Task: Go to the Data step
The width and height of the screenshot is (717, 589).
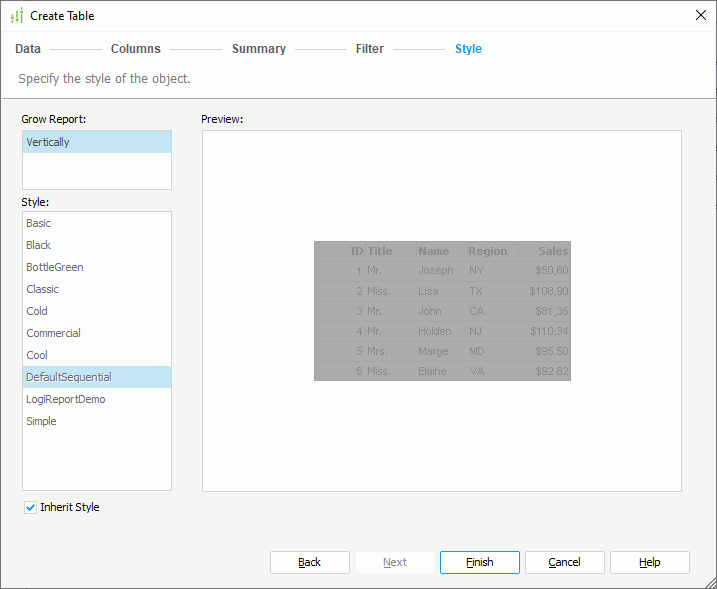Action: [28, 48]
